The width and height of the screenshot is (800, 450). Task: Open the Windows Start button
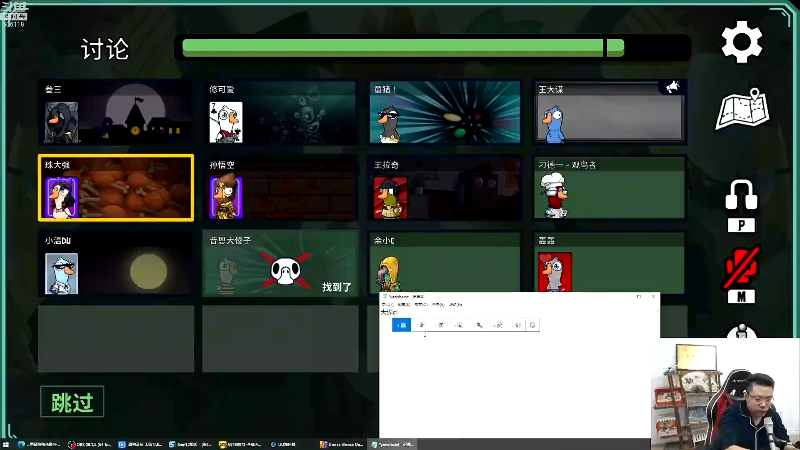7,444
